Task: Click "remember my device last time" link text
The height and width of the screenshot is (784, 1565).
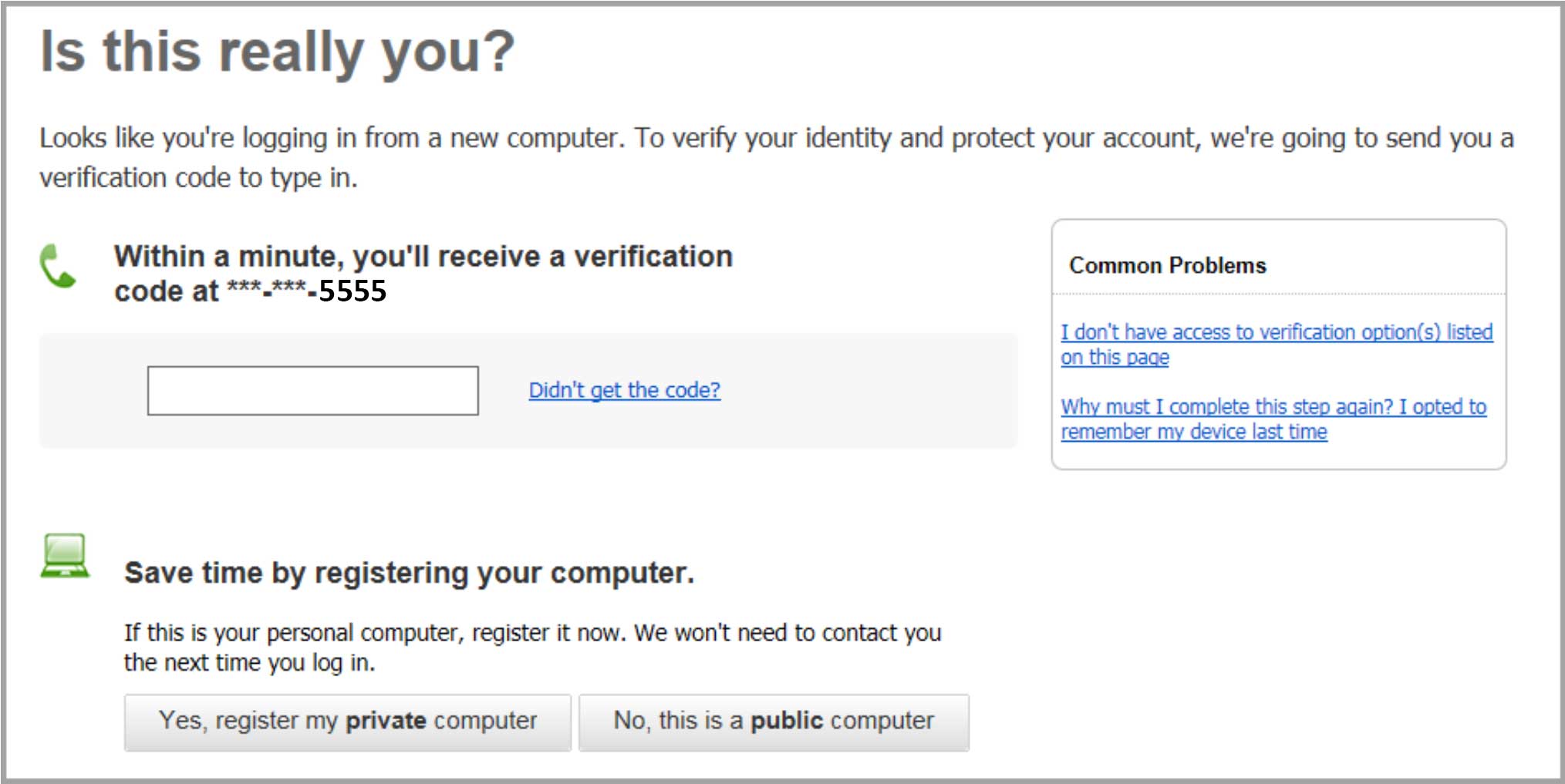Action: coord(1193,432)
